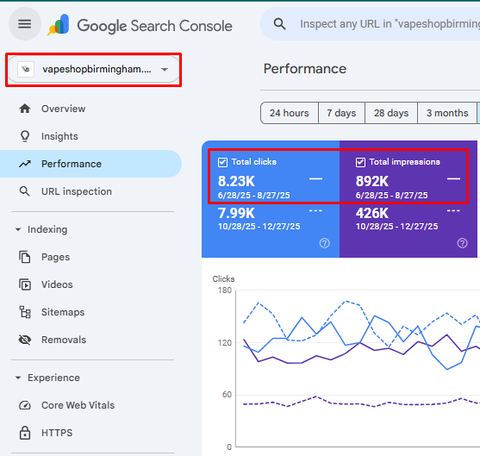The width and height of the screenshot is (480, 456).
Task: Toggle the Total impressions checkbox
Action: coord(360,162)
